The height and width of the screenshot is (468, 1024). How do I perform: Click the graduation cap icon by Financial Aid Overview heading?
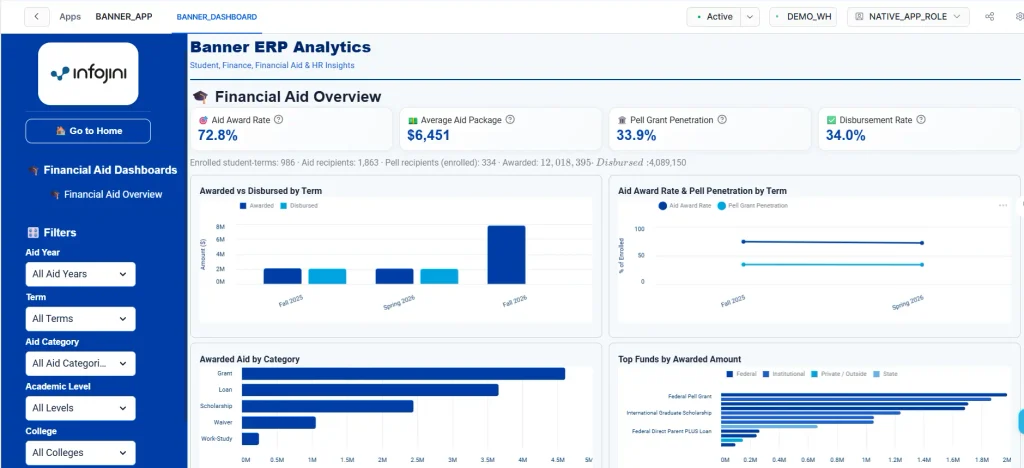point(200,97)
